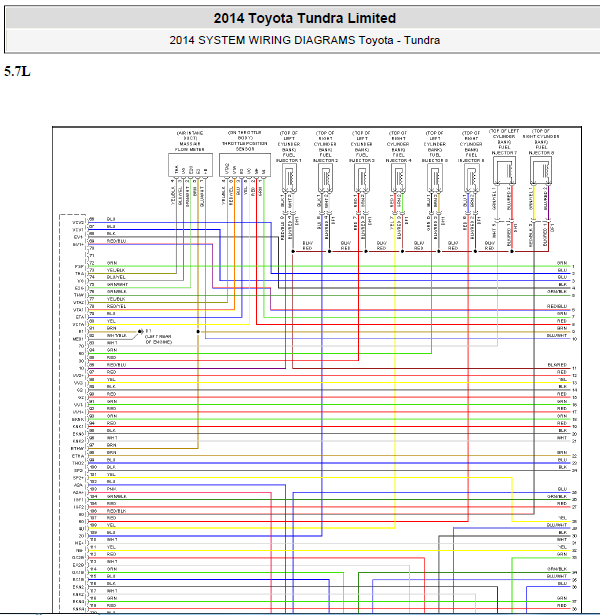Screen dimensions: 600x615
Task: Click the '2014 Toyota Tundra Limited' title
Action: (305, 18)
